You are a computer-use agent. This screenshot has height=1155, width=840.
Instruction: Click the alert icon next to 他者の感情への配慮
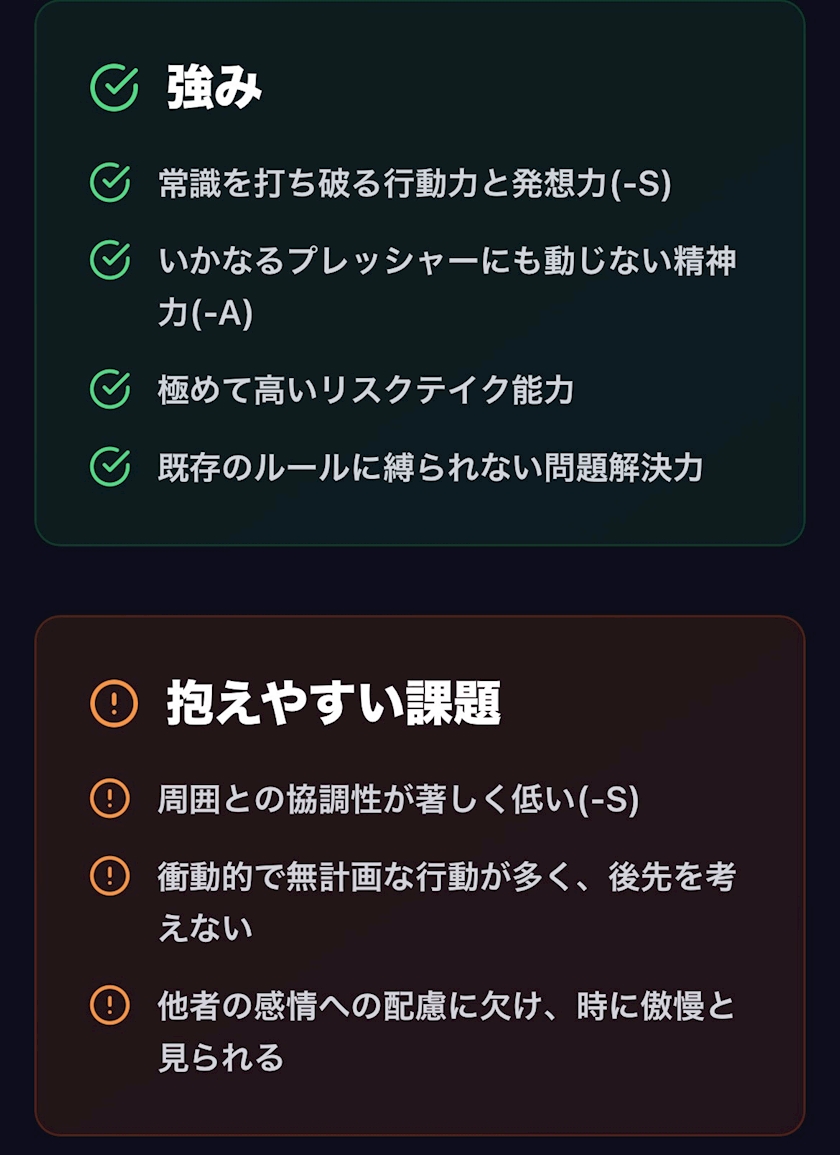110,1005
